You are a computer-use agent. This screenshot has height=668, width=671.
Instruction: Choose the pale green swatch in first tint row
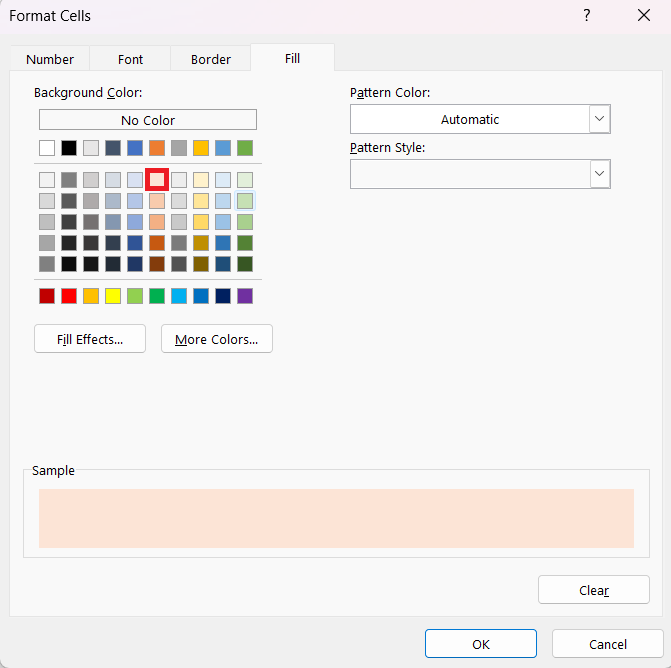point(245,180)
